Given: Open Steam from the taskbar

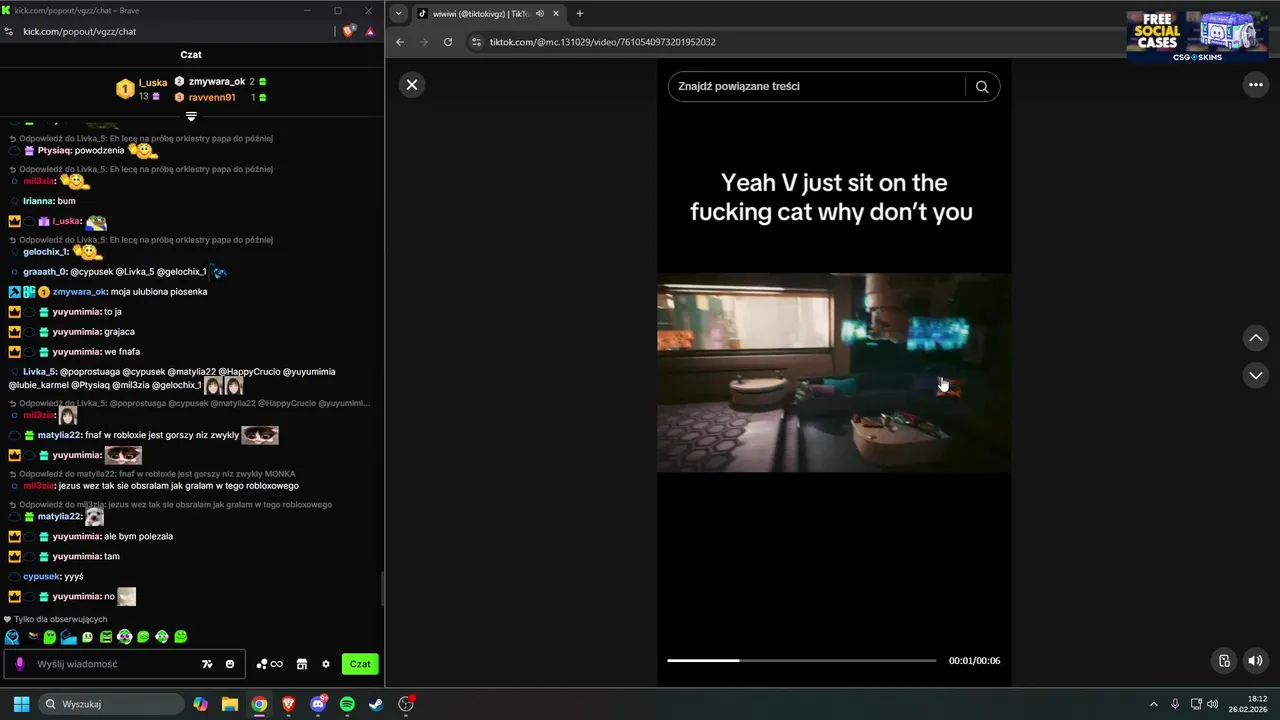Looking at the screenshot, I should 376,704.
